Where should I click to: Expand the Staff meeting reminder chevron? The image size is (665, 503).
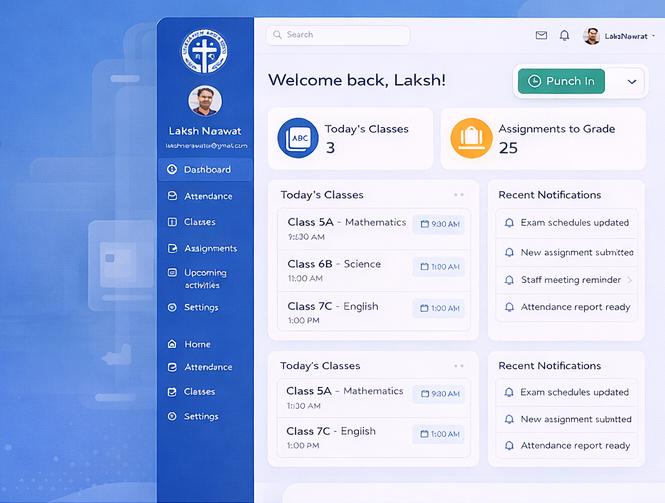point(629,280)
